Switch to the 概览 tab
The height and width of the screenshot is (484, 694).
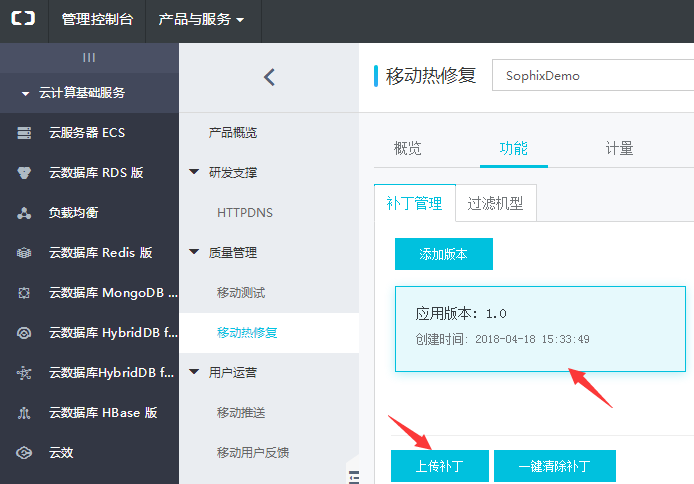point(408,148)
